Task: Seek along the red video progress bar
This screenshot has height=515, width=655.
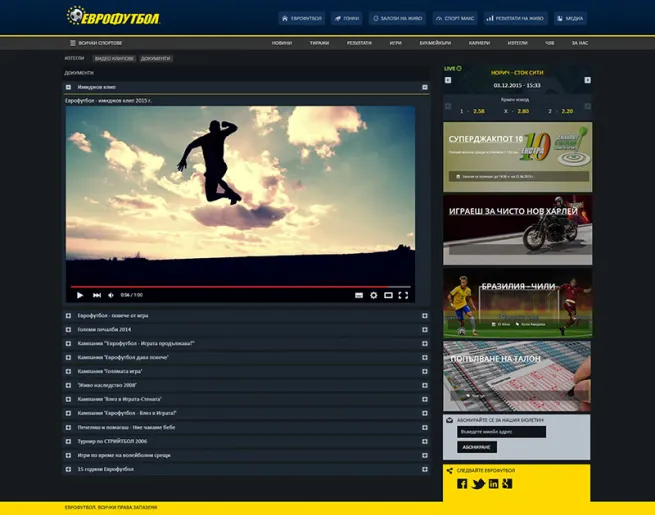Action: (241, 287)
